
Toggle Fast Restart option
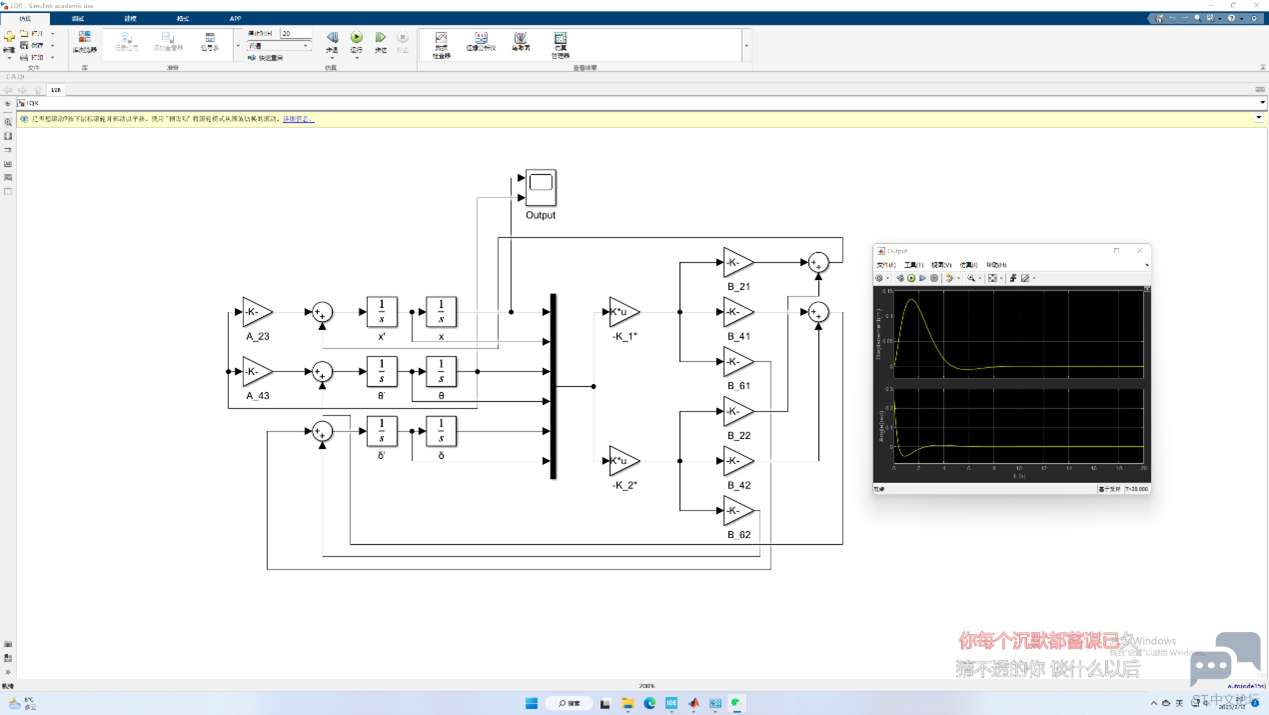tap(266, 58)
